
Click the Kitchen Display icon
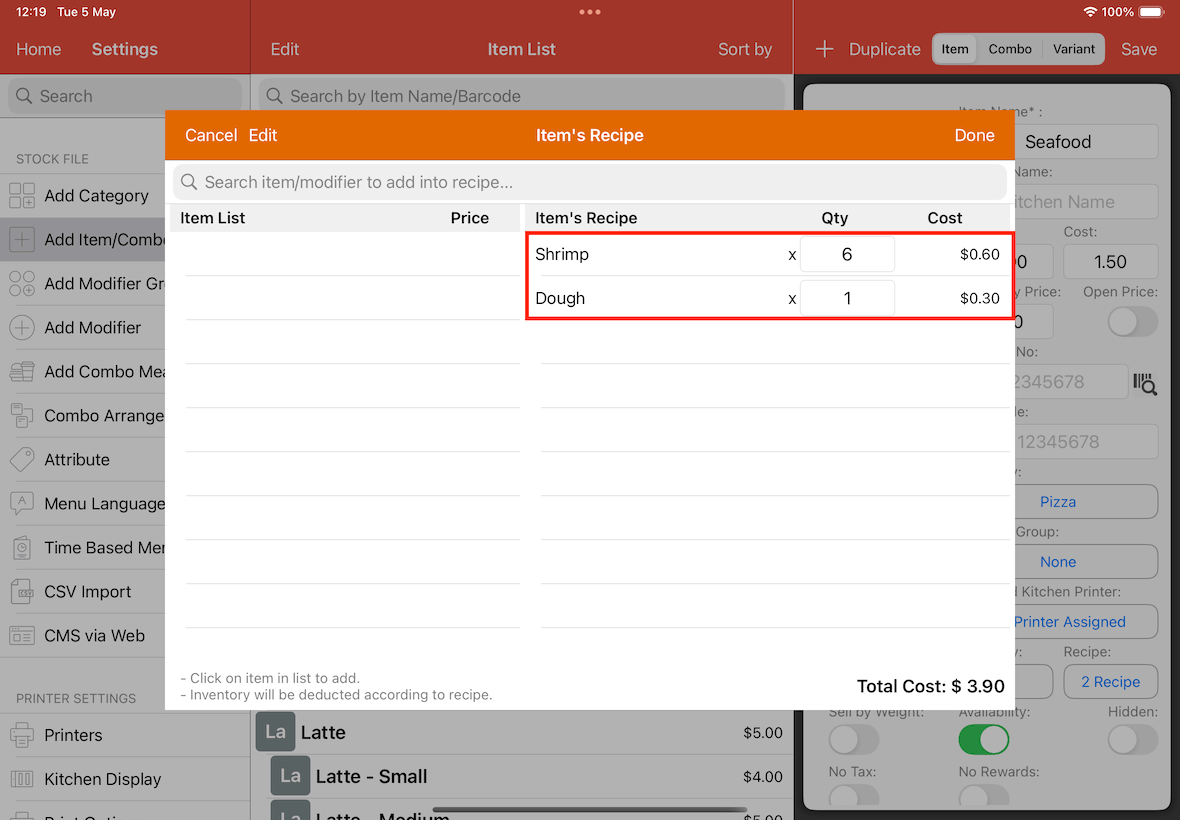point(22,779)
